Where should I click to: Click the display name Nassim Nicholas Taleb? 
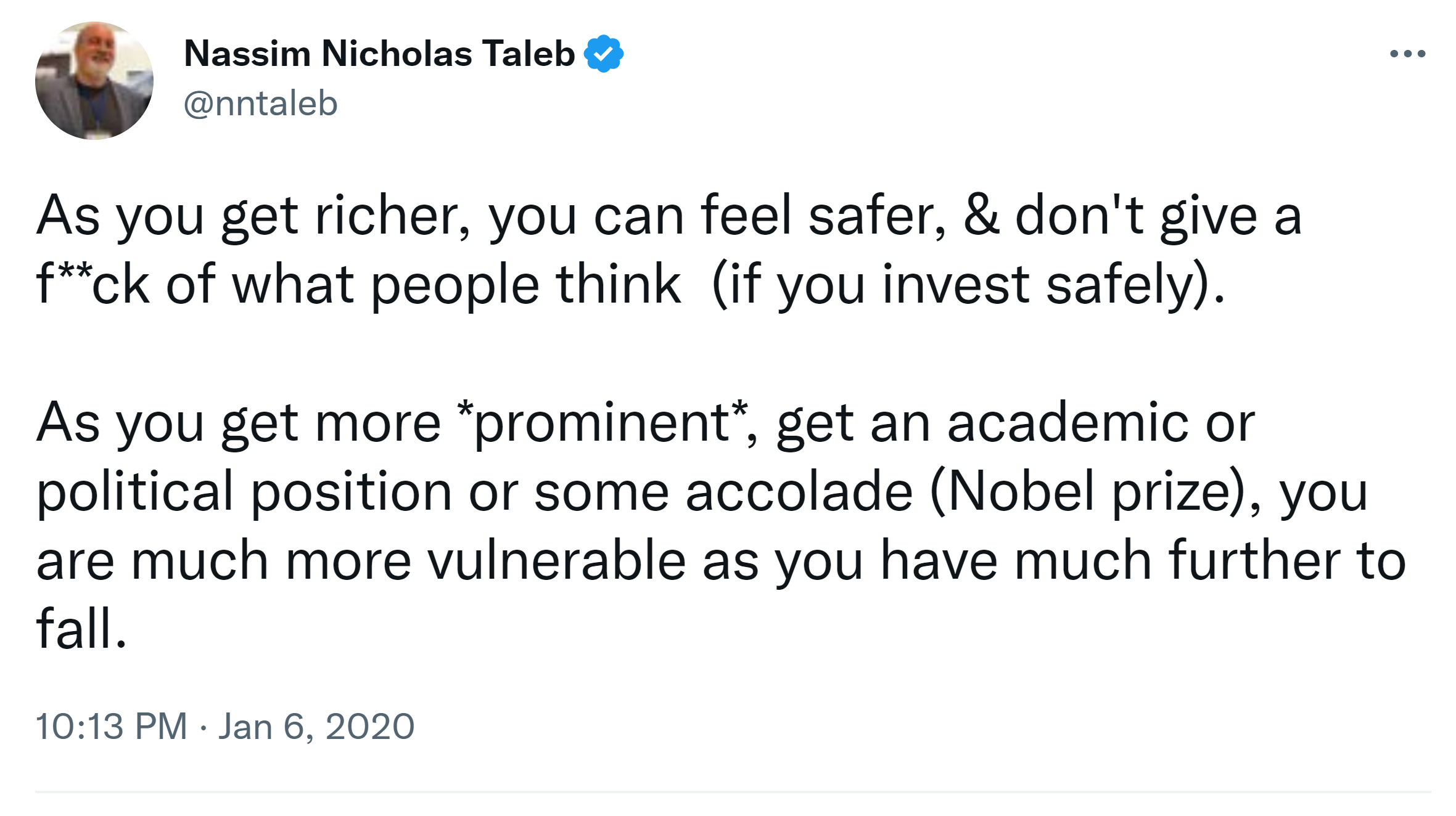379,54
